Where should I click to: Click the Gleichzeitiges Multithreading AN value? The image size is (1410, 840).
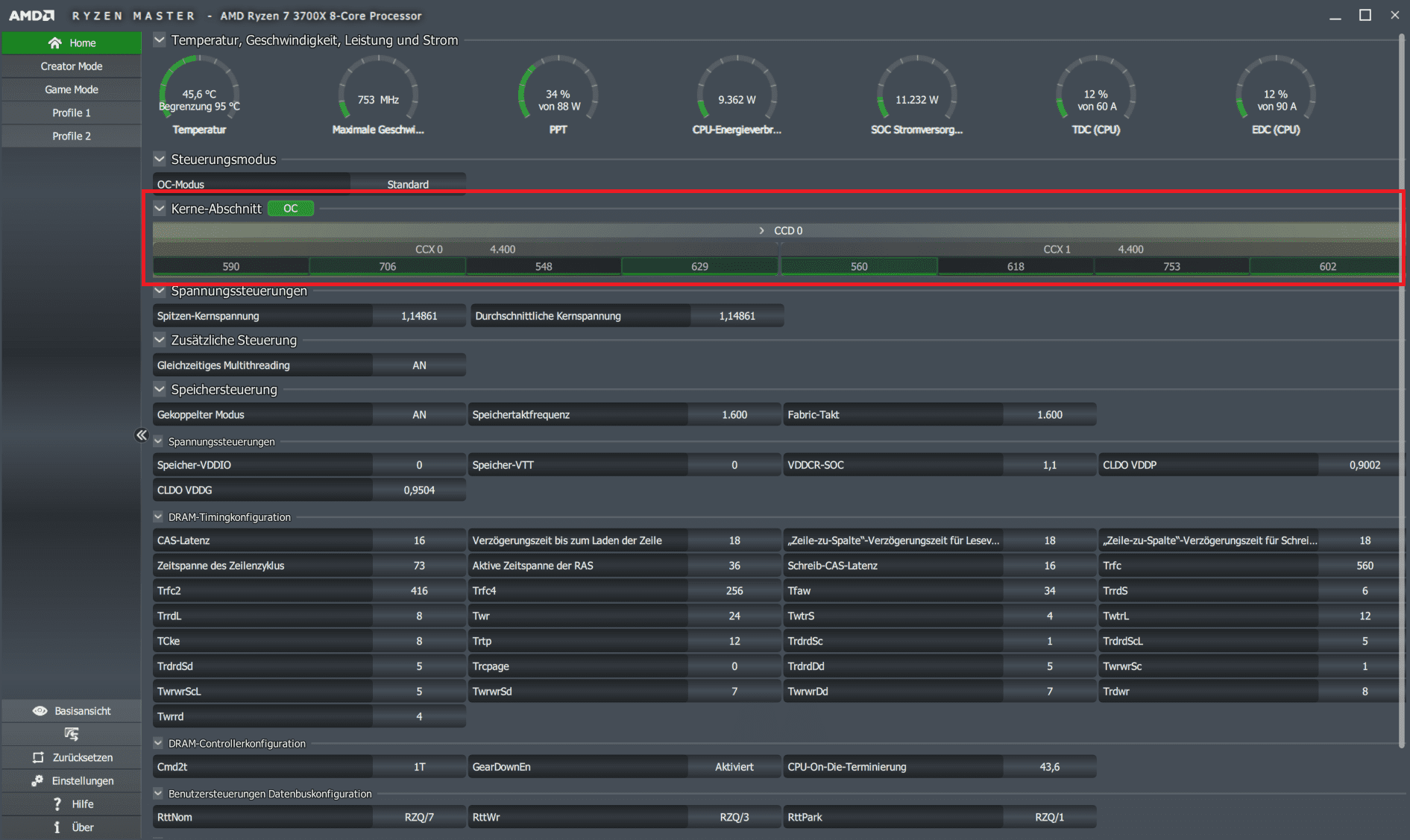(419, 365)
